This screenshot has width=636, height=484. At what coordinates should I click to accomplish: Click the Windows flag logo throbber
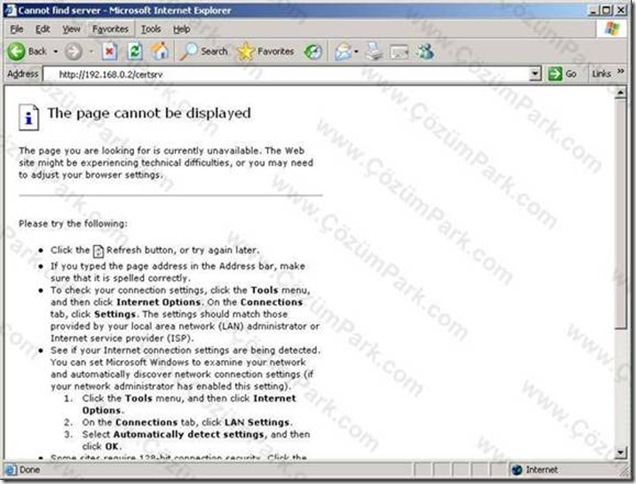(x=611, y=29)
